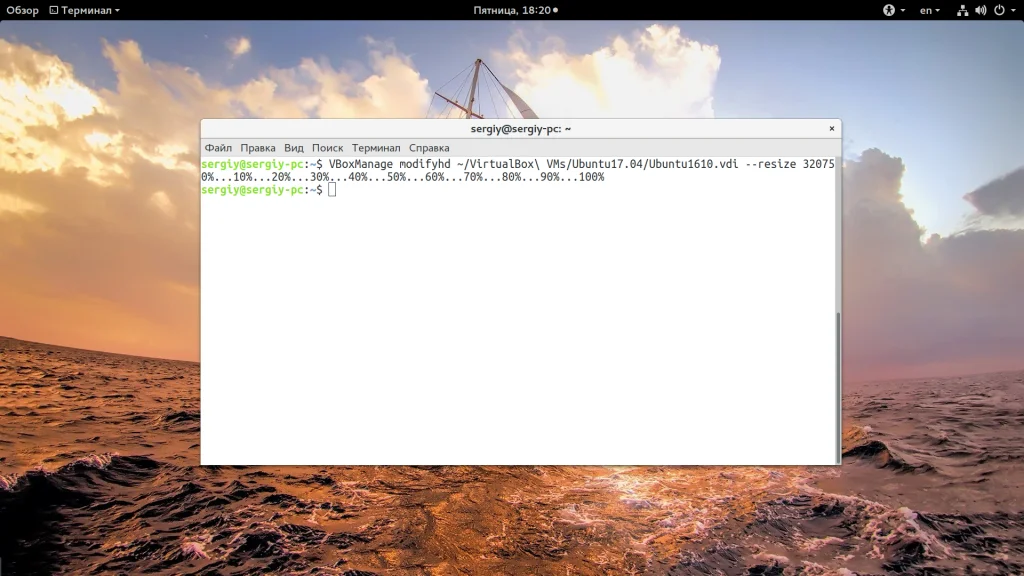Open the Вид menu

pos(293,148)
